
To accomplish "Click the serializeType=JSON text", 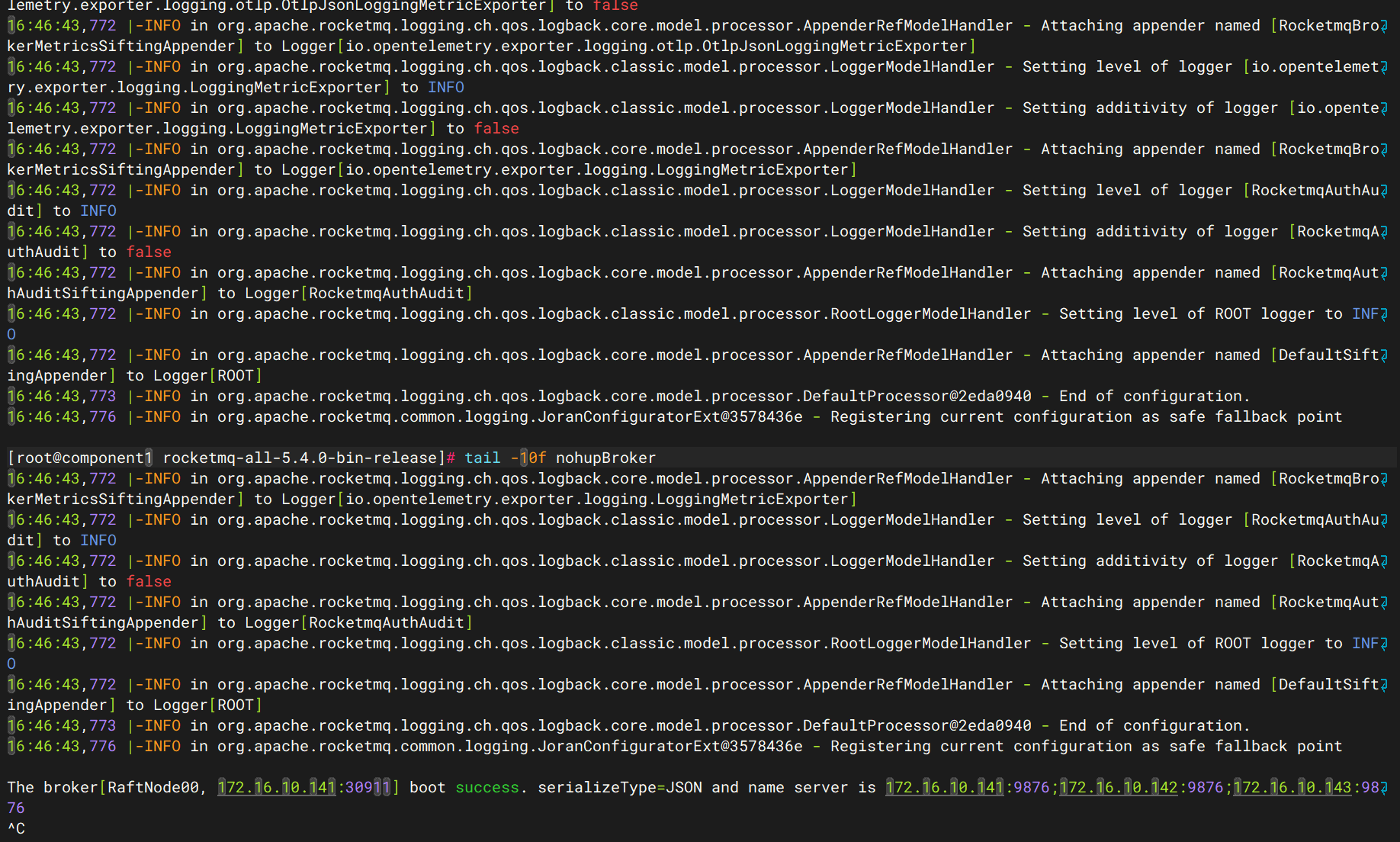I will [620, 787].
